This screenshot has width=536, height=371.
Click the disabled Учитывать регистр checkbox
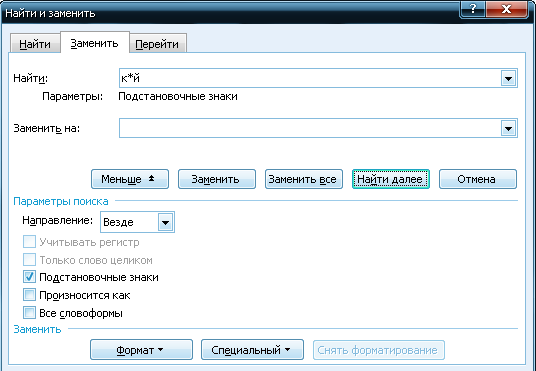(29, 242)
